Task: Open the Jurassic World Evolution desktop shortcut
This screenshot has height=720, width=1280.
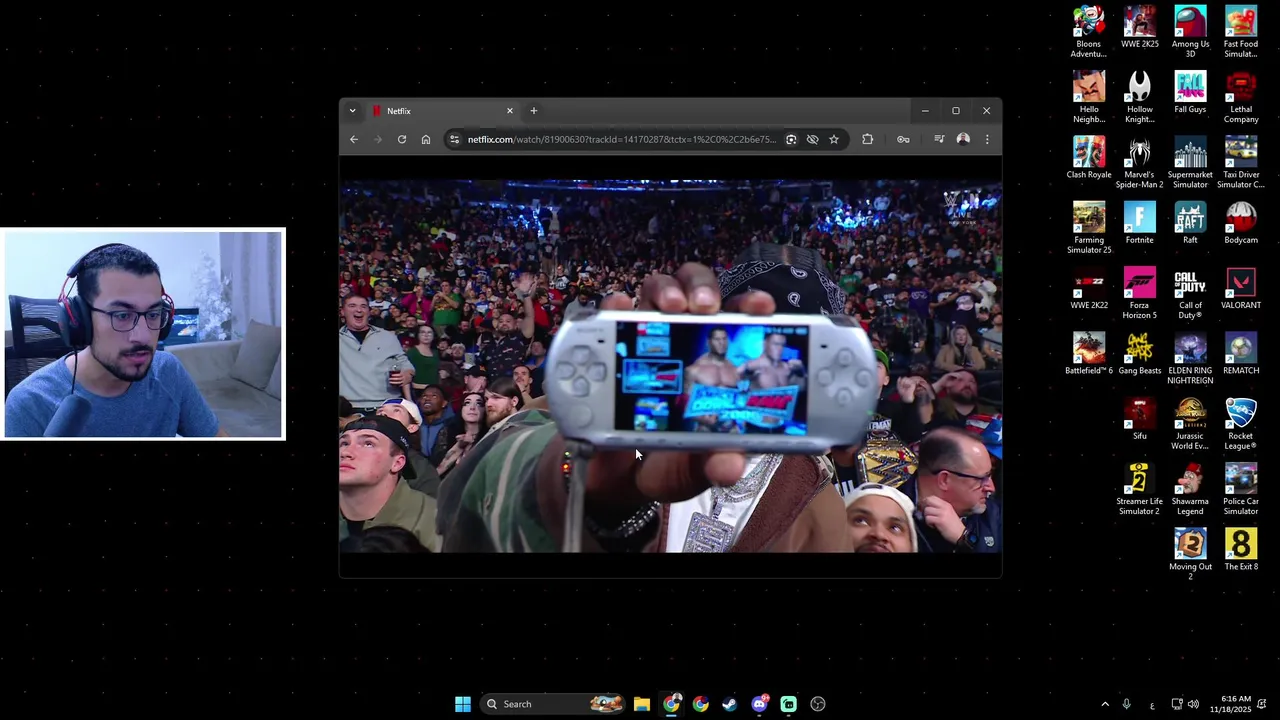Action: click(1190, 425)
